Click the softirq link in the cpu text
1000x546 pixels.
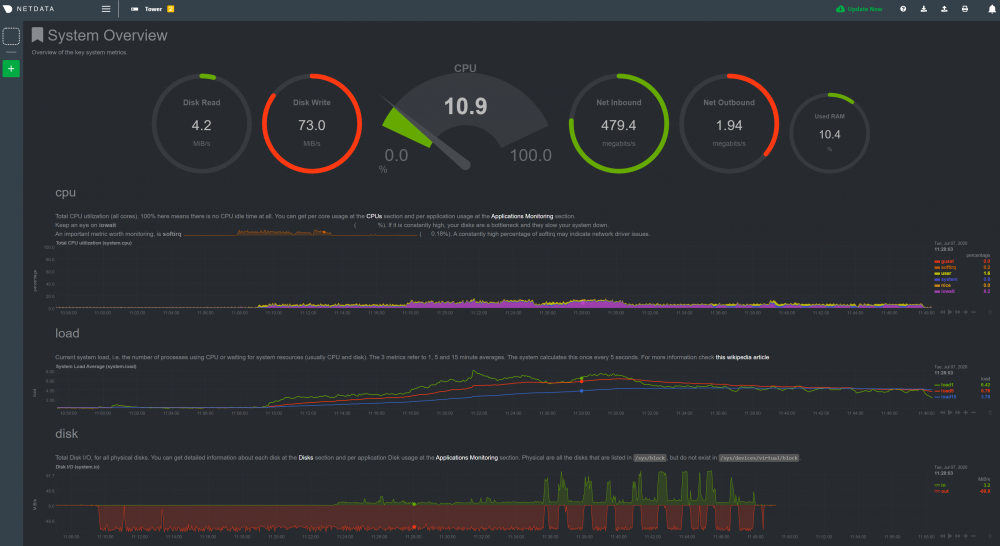(172, 234)
